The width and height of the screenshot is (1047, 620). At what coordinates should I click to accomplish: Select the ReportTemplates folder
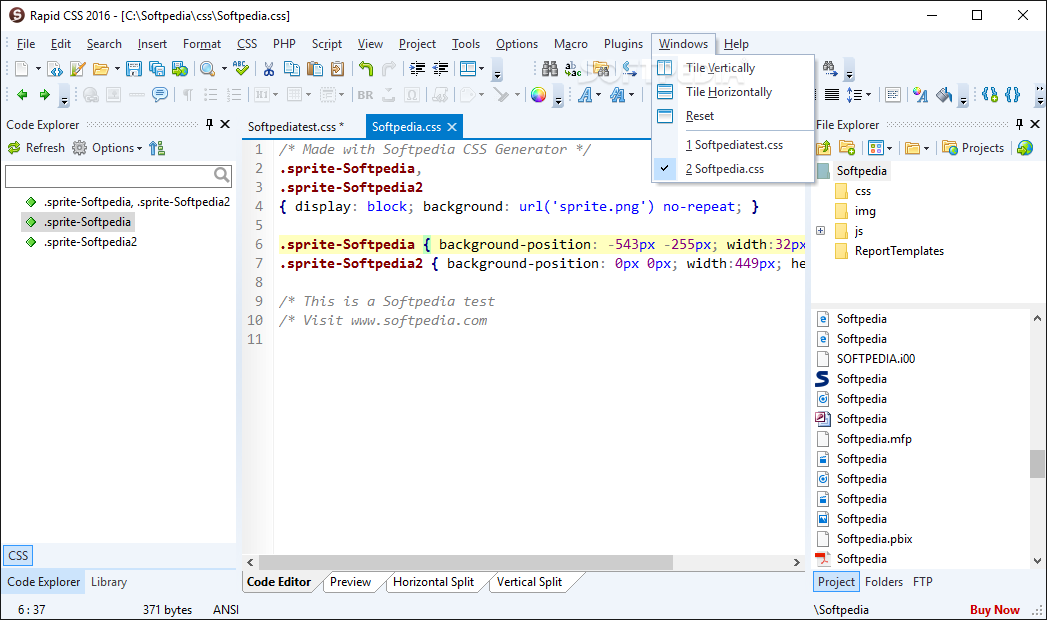(x=899, y=251)
